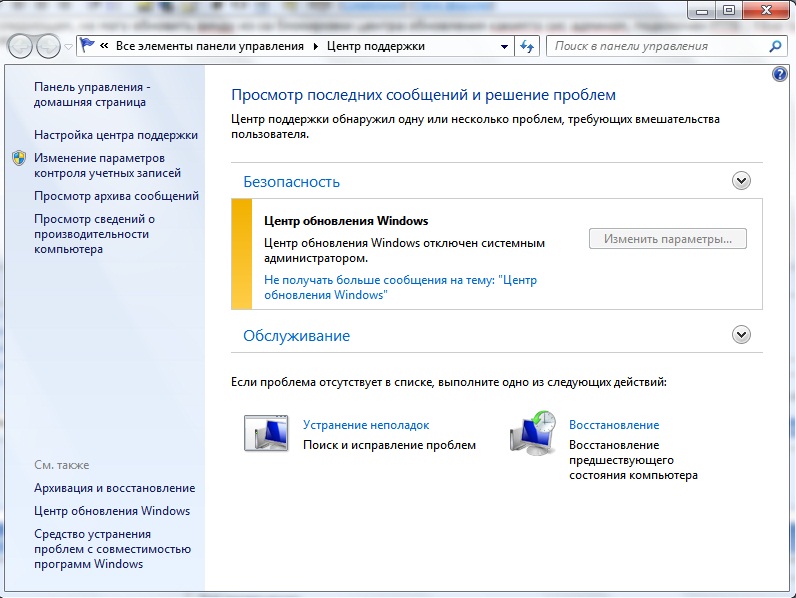
Task: Open the address bar history dropdown arrow
Action: pos(504,46)
